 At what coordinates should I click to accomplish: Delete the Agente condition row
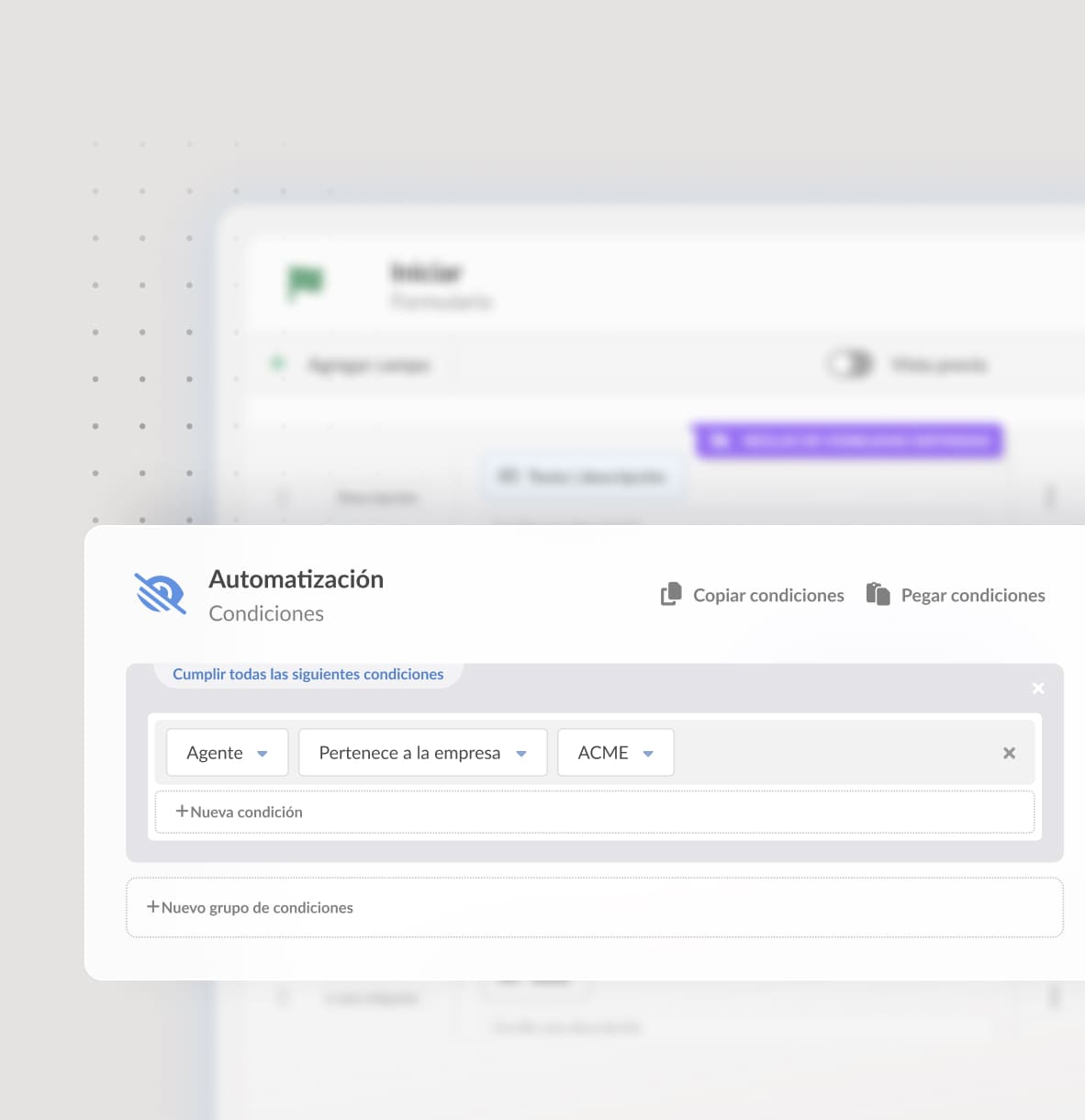click(1009, 753)
